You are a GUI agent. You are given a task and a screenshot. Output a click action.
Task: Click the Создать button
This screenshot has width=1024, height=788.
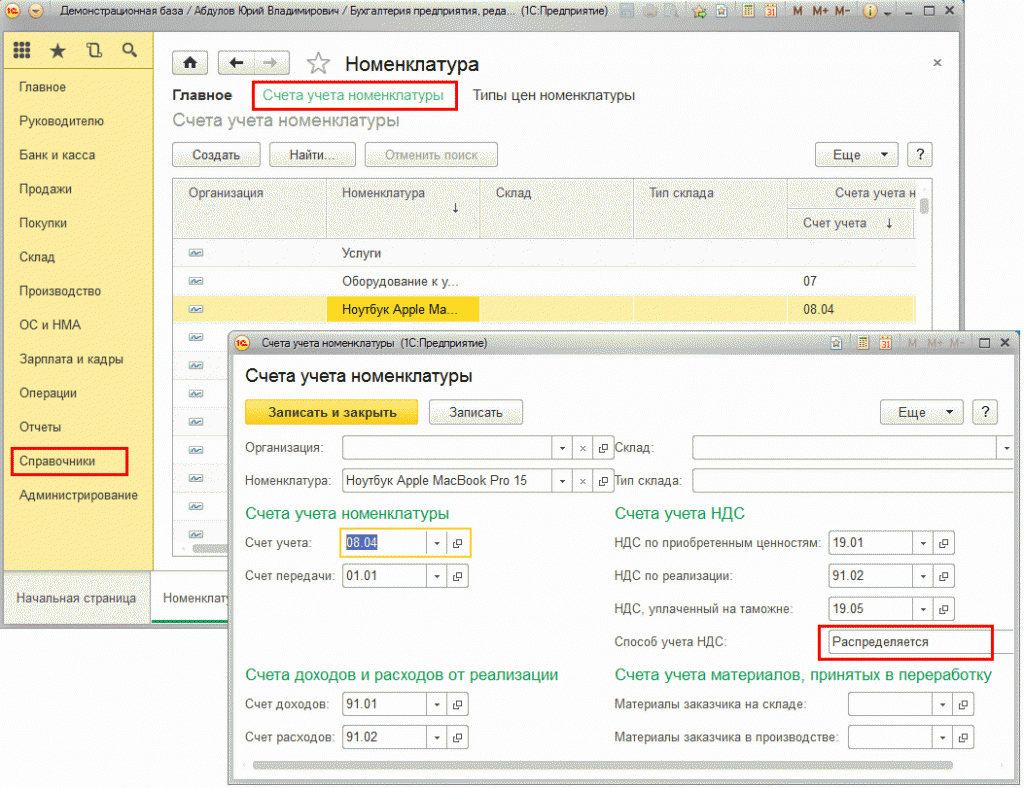point(216,155)
